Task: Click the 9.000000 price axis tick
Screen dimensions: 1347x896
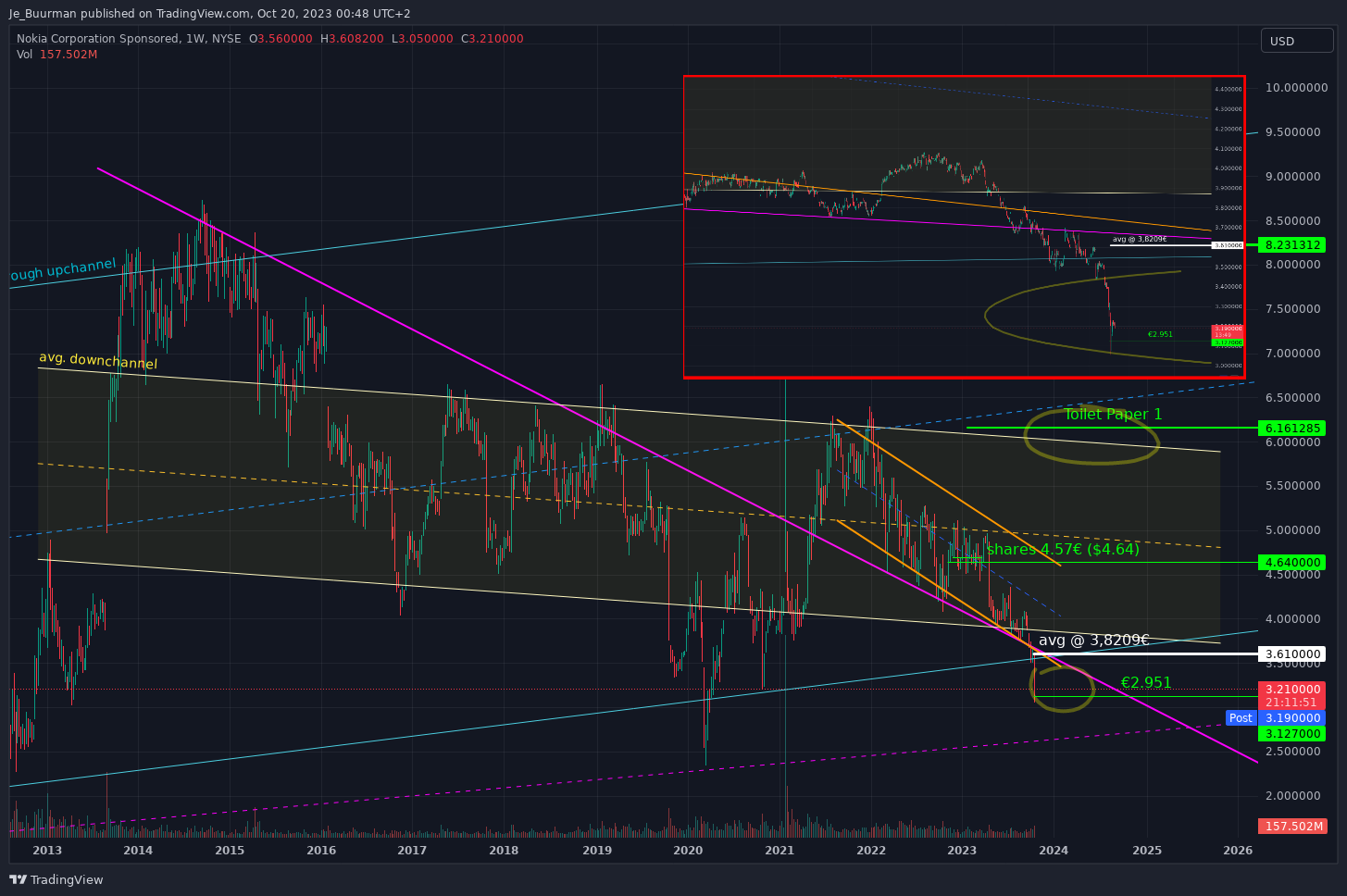Action: (x=1292, y=176)
